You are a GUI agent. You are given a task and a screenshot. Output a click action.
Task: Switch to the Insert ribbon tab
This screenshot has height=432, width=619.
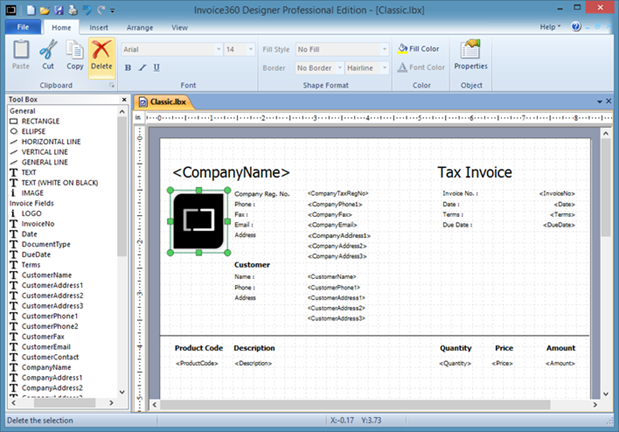coord(99,28)
